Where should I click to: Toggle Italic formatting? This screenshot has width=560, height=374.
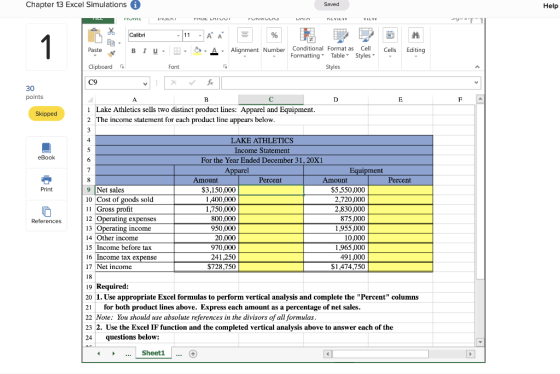(x=144, y=51)
